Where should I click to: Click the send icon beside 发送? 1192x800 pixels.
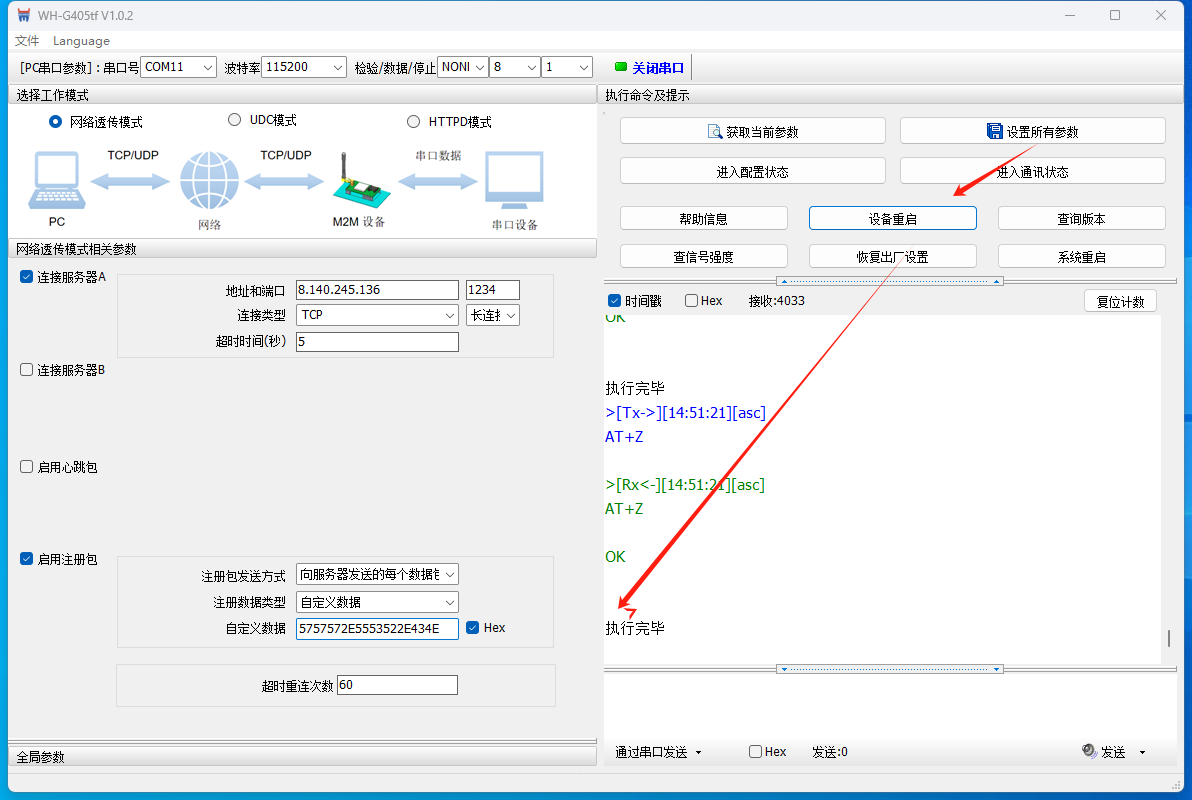click(1089, 751)
